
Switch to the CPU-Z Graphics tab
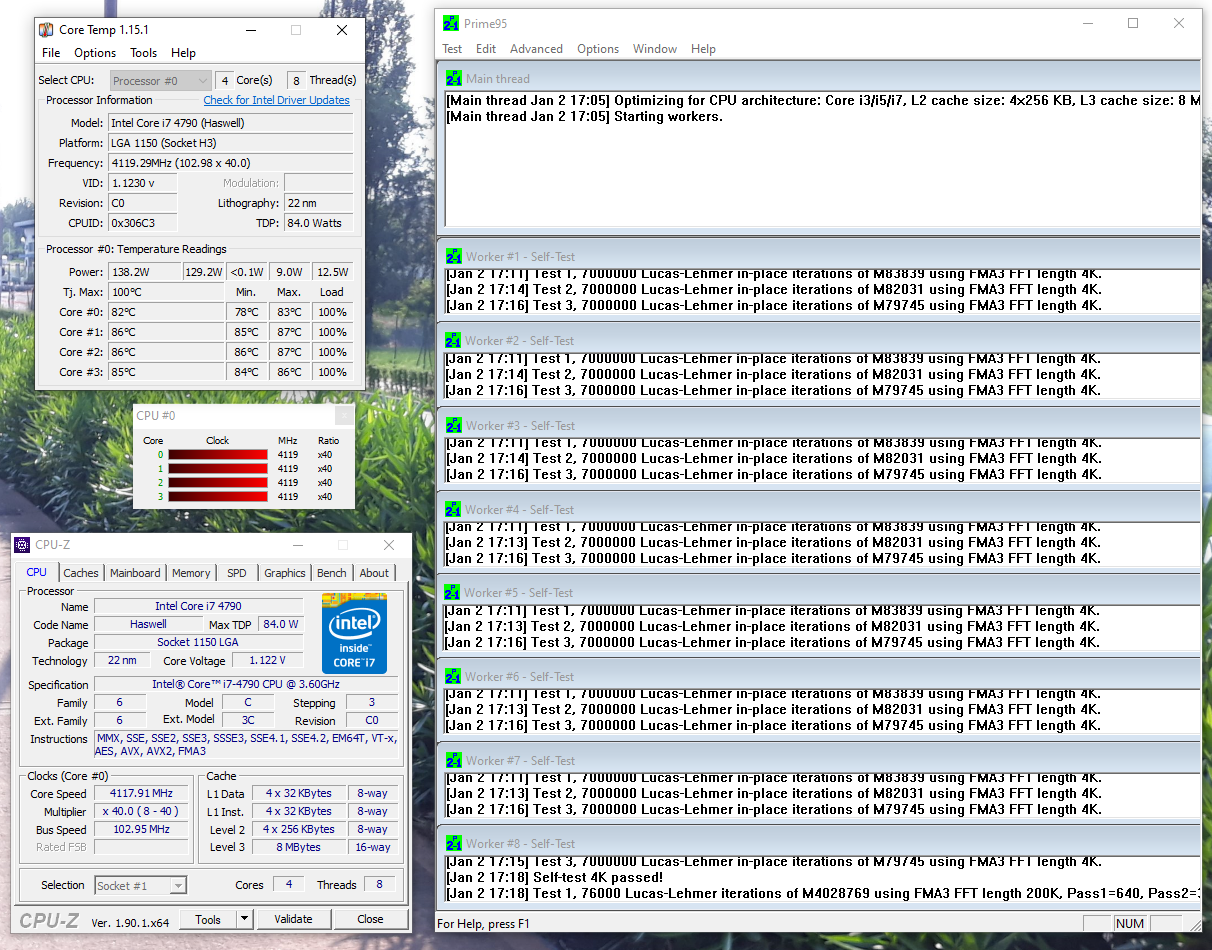pyautogui.click(x=285, y=573)
